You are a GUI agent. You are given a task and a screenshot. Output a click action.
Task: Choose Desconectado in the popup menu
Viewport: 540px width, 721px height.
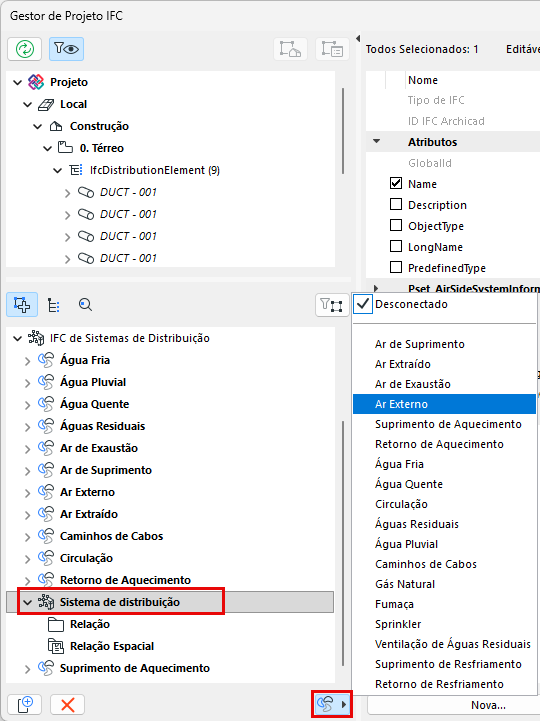click(444, 304)
